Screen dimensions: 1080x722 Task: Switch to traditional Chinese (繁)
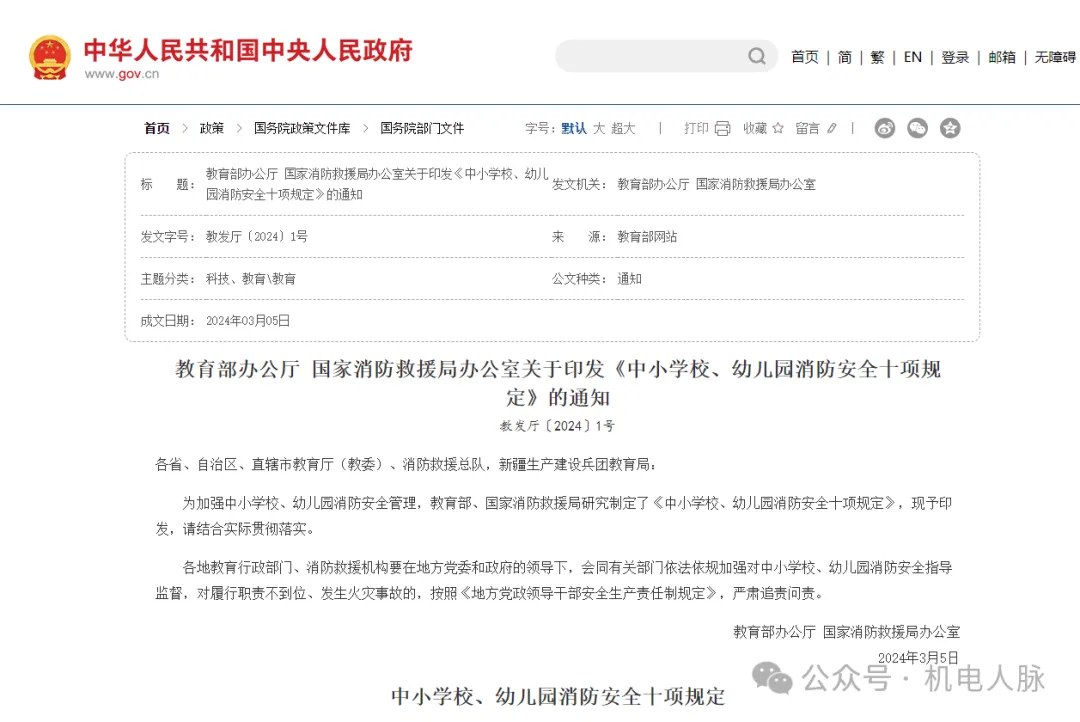(x=876, y=57)
